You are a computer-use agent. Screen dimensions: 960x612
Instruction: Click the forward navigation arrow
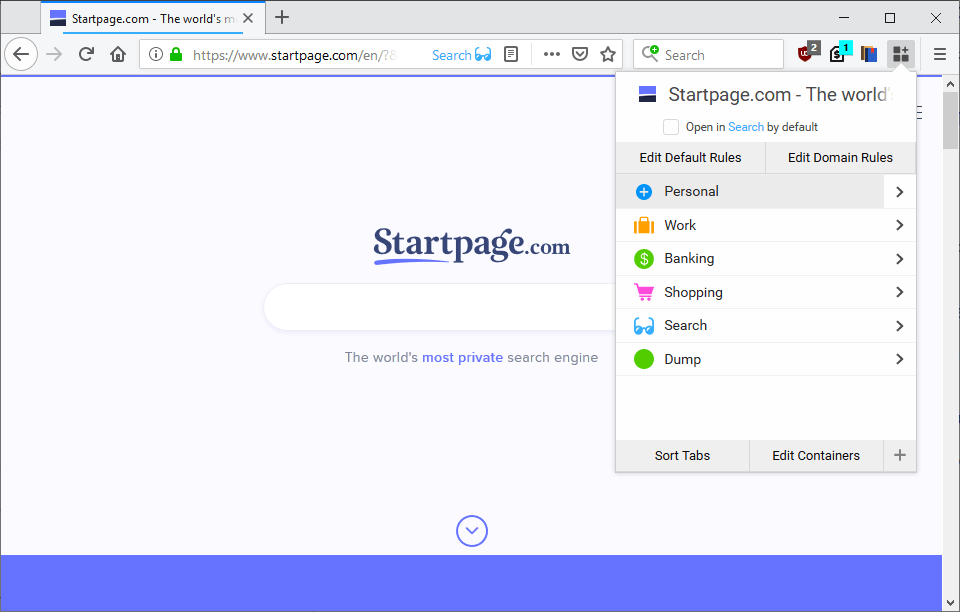[x=54, y=54]
